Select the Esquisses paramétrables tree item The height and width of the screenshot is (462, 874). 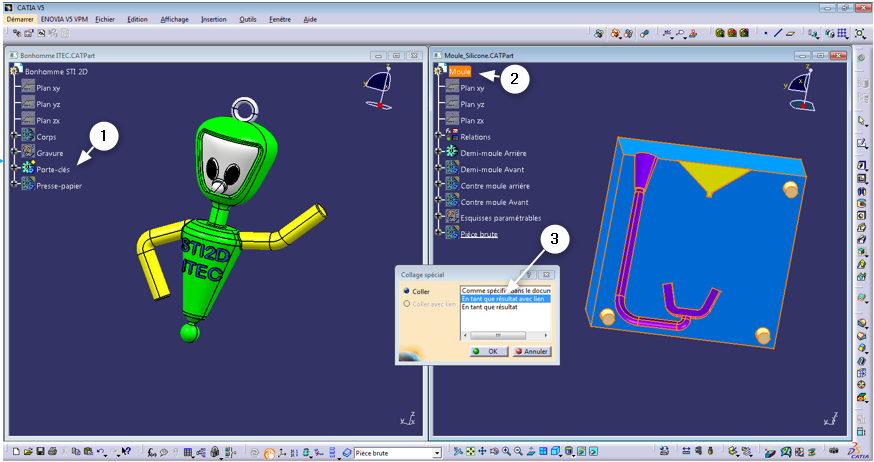501,218
